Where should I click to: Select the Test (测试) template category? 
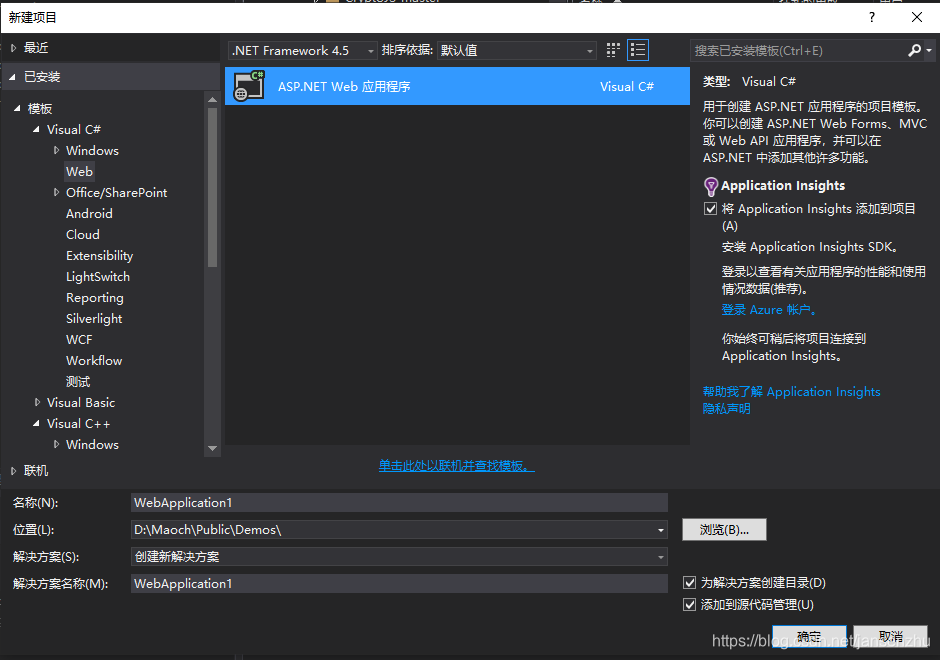click(x=78, y=382)
